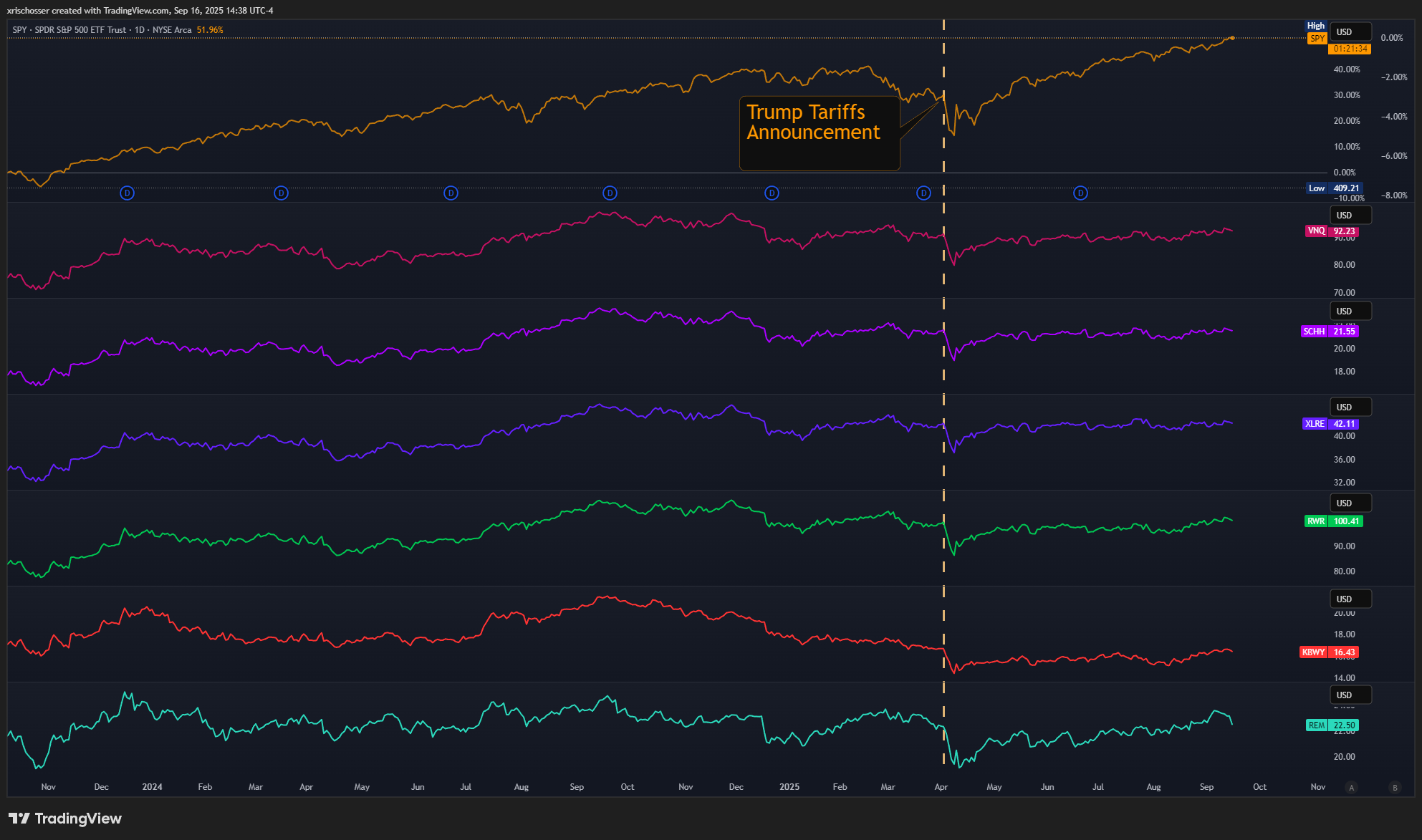Open the USD currency selector in the REM pane
The height and width of the screenshot is (840, 1422).
[x=1350, y=695]
